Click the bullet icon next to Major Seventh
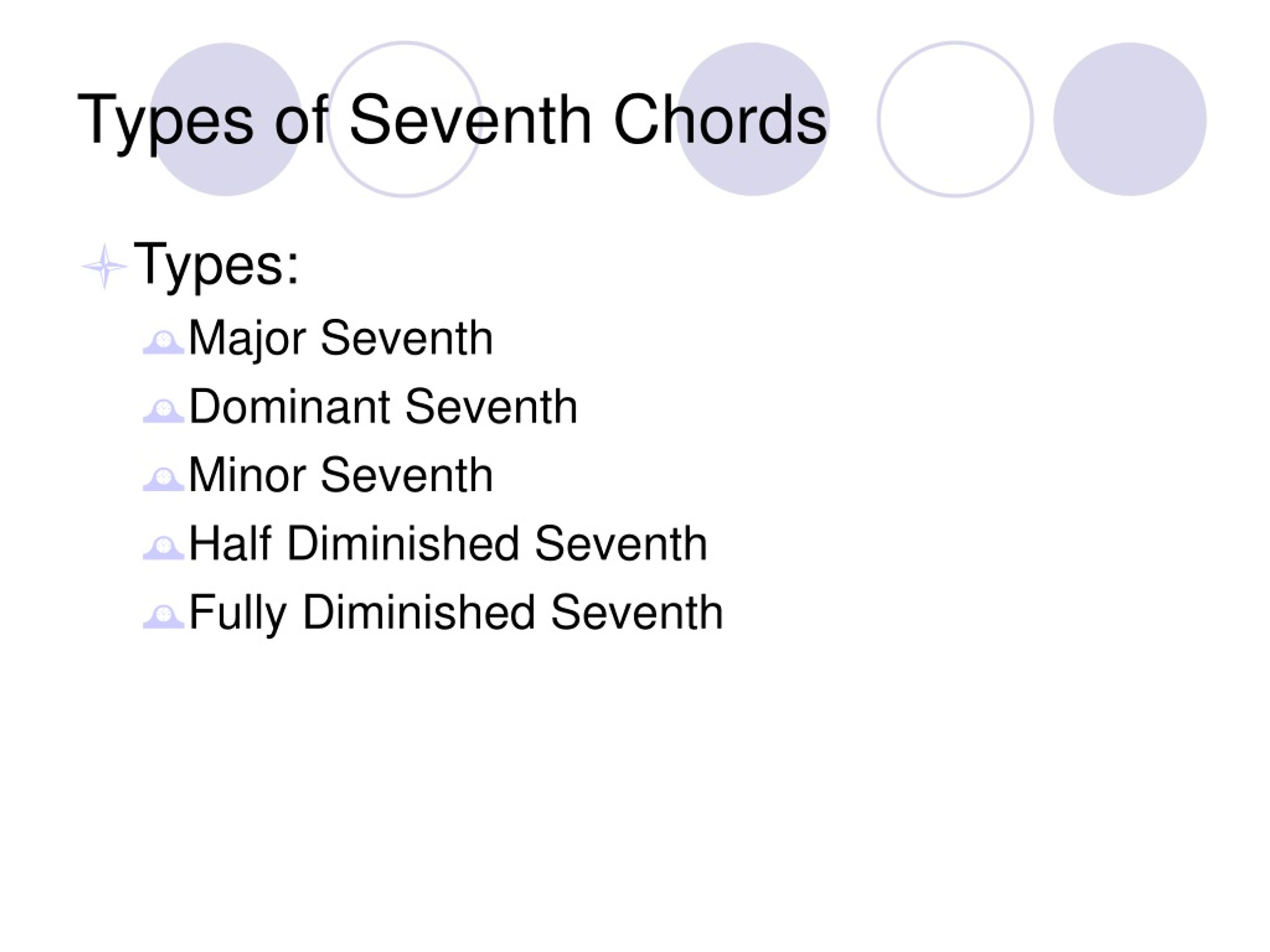This screenshot has width=1270, height=952. 163,342
